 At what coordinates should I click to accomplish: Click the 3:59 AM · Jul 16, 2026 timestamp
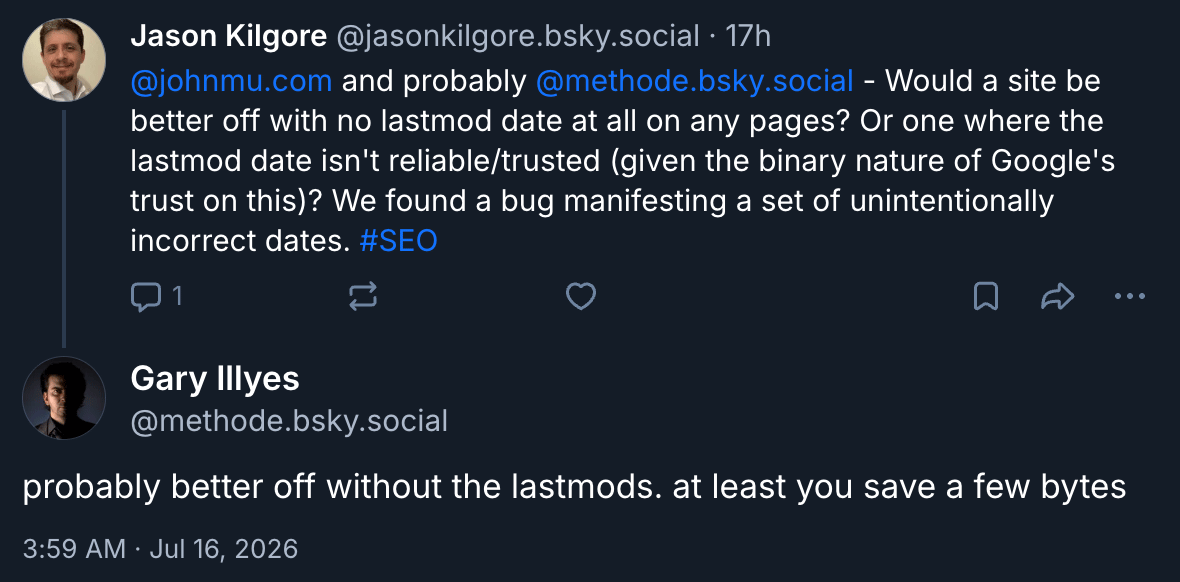(x=160, y=548)
